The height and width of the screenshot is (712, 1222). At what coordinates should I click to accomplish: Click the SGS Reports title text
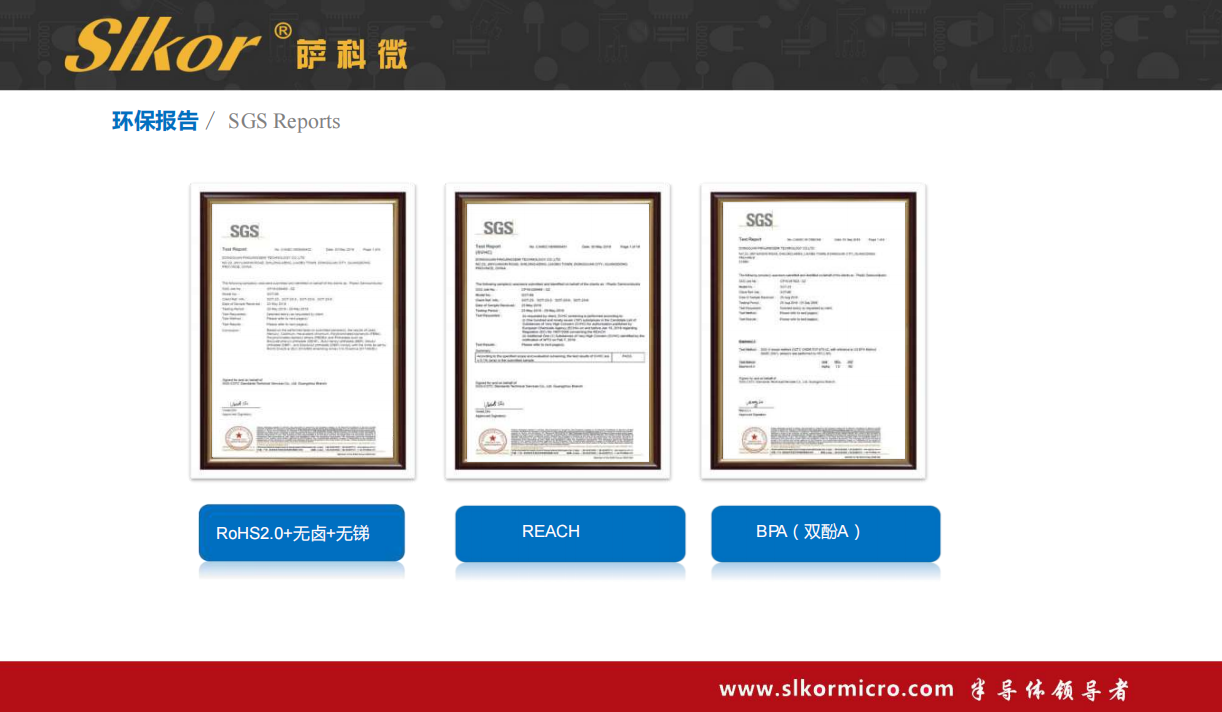(284, 122)
